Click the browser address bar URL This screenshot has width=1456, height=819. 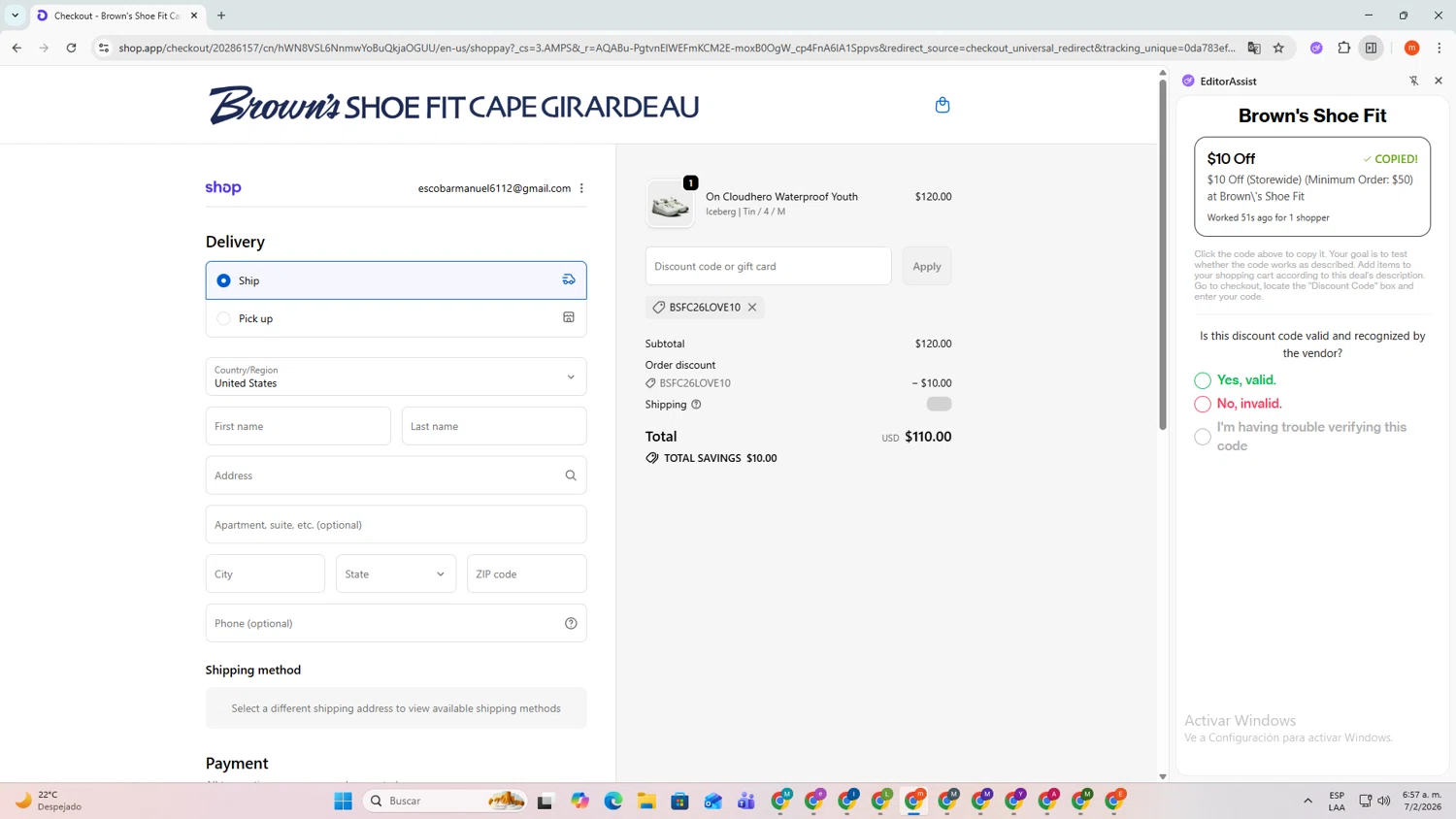coord(677,48)
